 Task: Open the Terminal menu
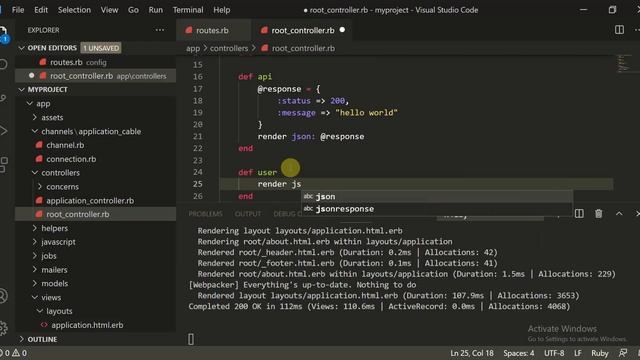[x=188, y=10]
